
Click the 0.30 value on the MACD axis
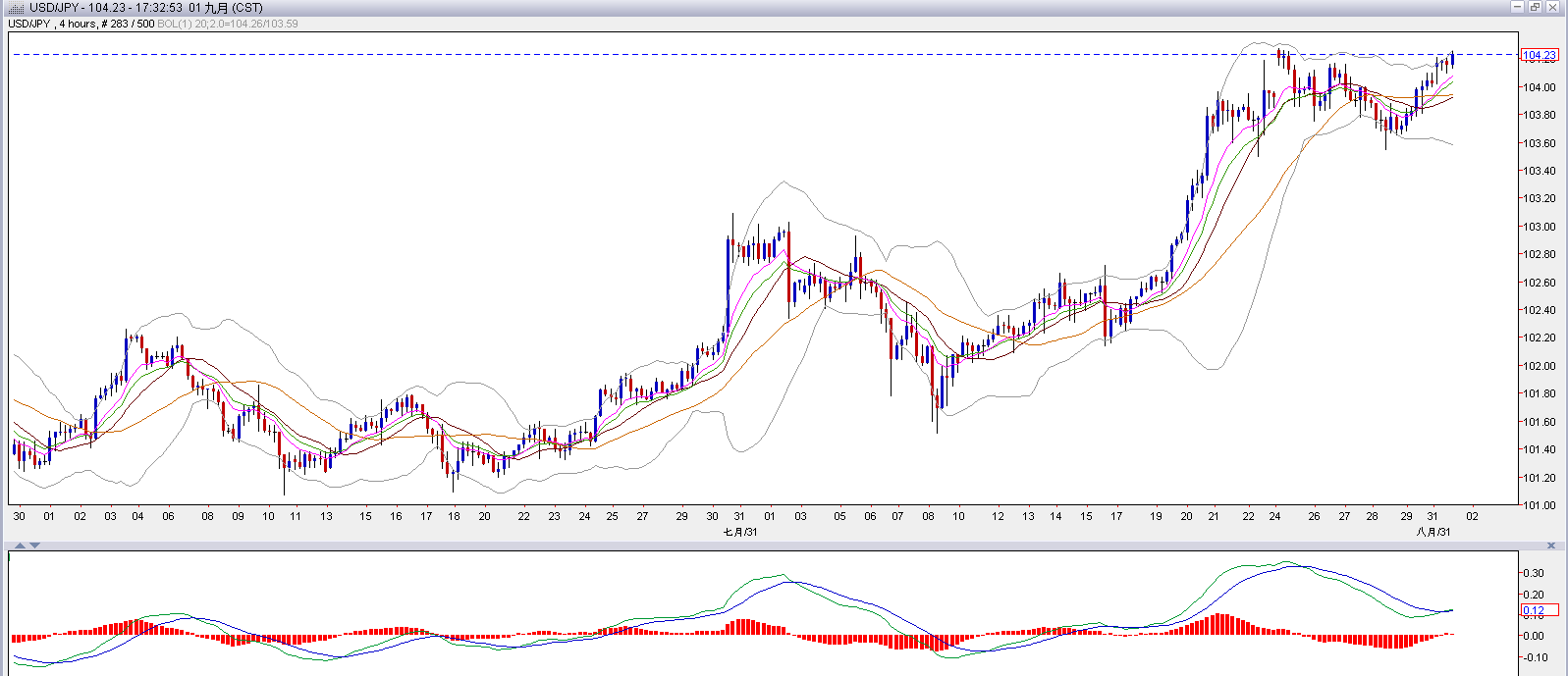point(1534,573)
